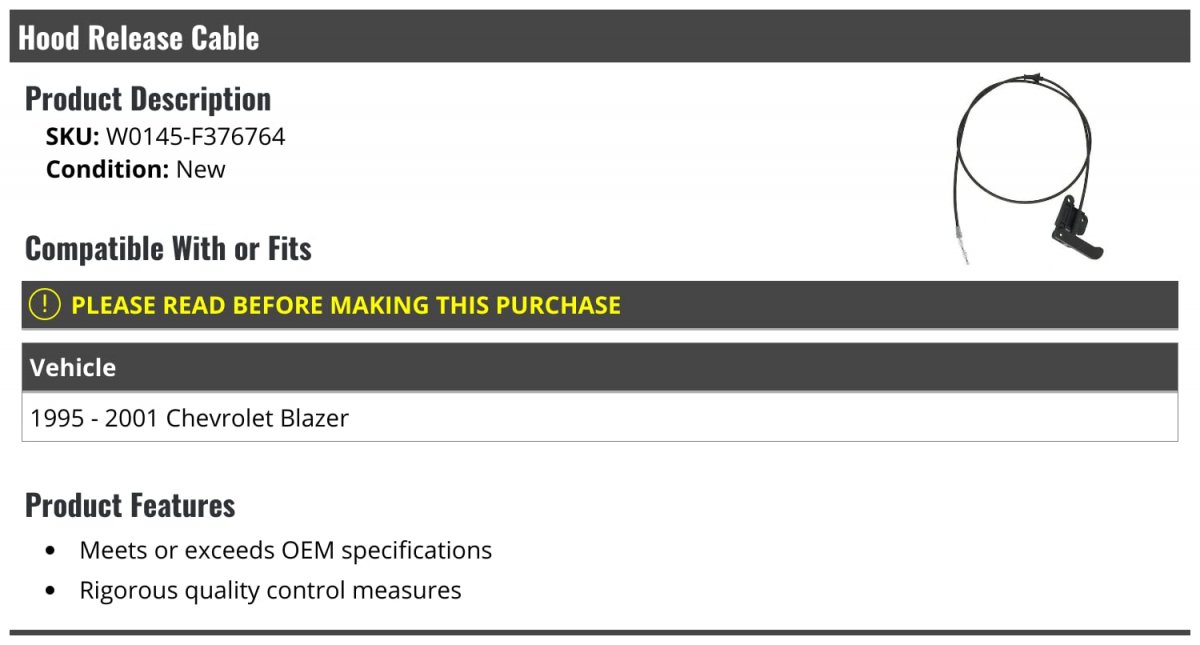Expand the PLEASE READ BEFORE MAKING THIS PURCHASE banner
1200x645 pixels.
[600, 305]
